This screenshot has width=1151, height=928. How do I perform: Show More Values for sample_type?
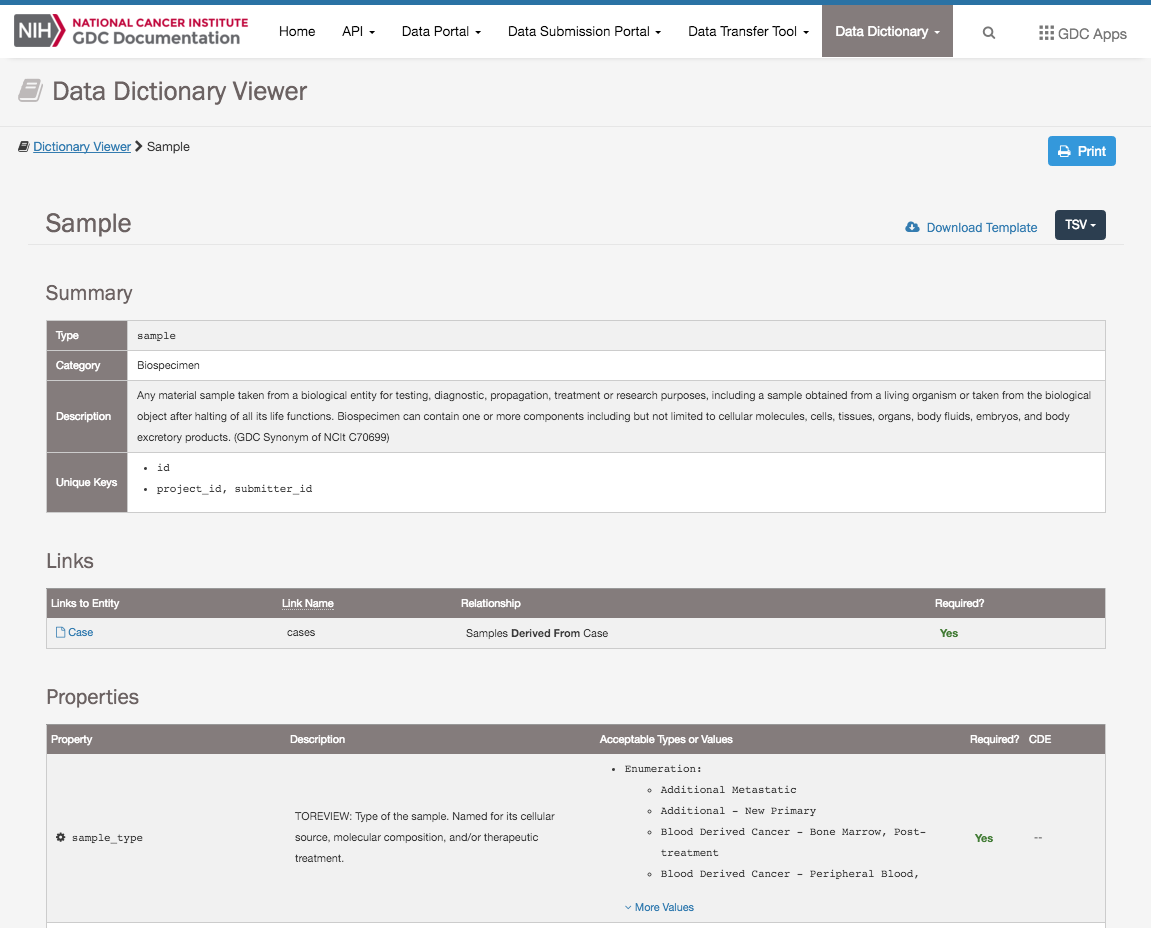(659, 907)
